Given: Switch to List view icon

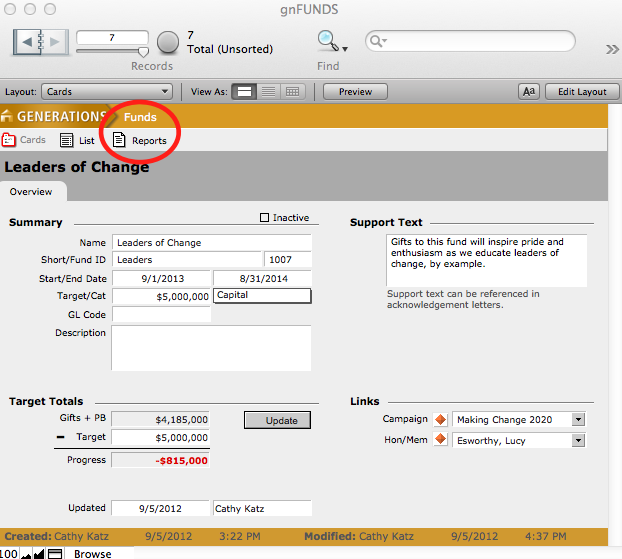Looking at the screenshot, I should pos(67,140).
